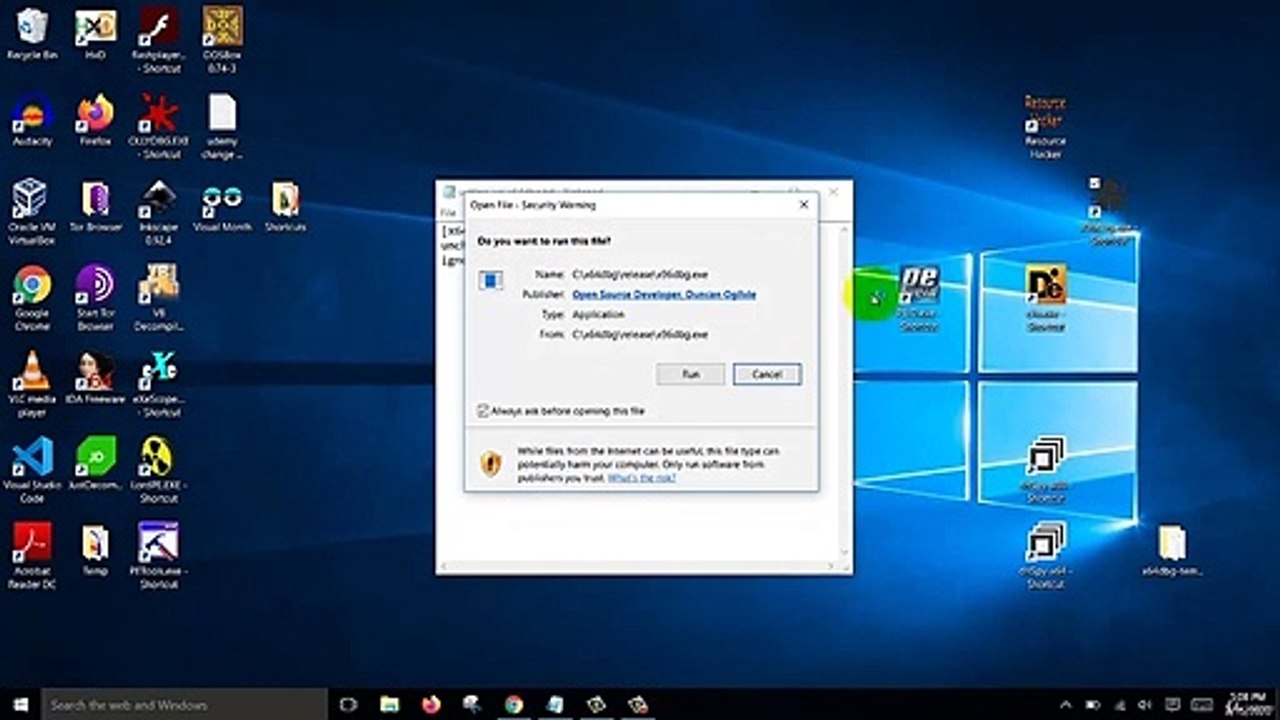
Task: Launch the HxD hex editor shortcut
Action: coord(95,33)
